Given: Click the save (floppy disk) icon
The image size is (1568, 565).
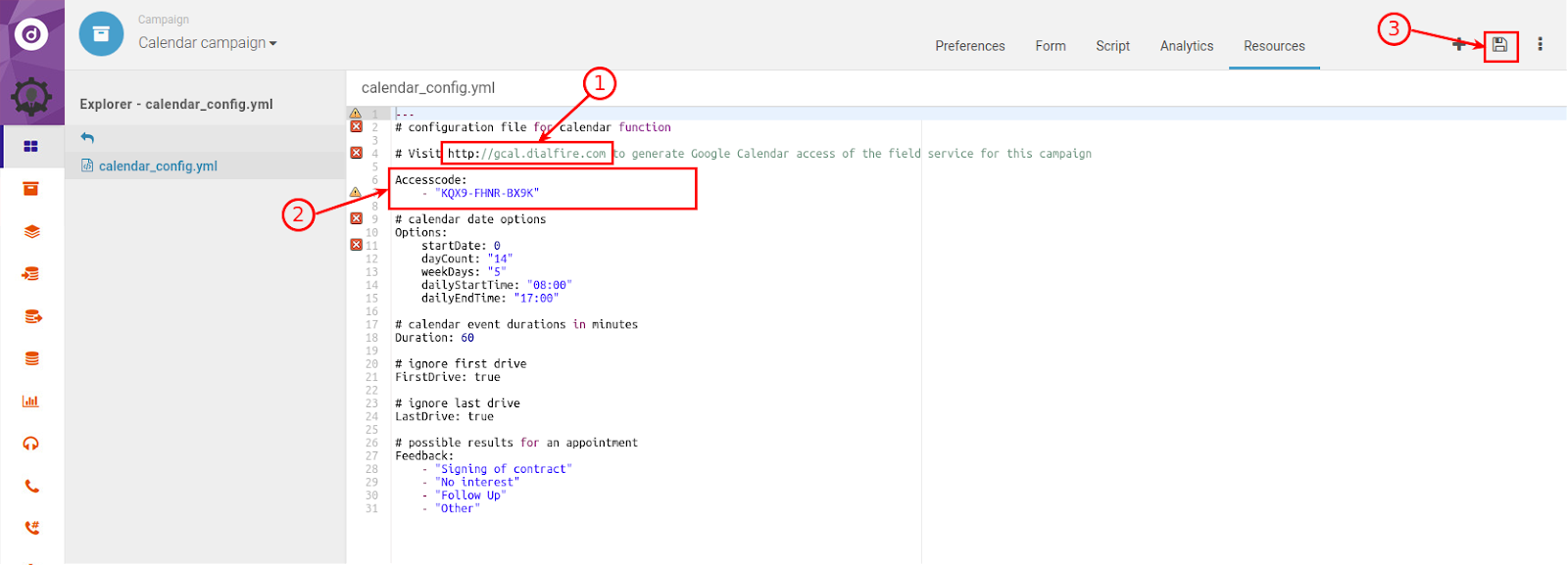Looking at the screenshot, I should (x=1499, y=45).
